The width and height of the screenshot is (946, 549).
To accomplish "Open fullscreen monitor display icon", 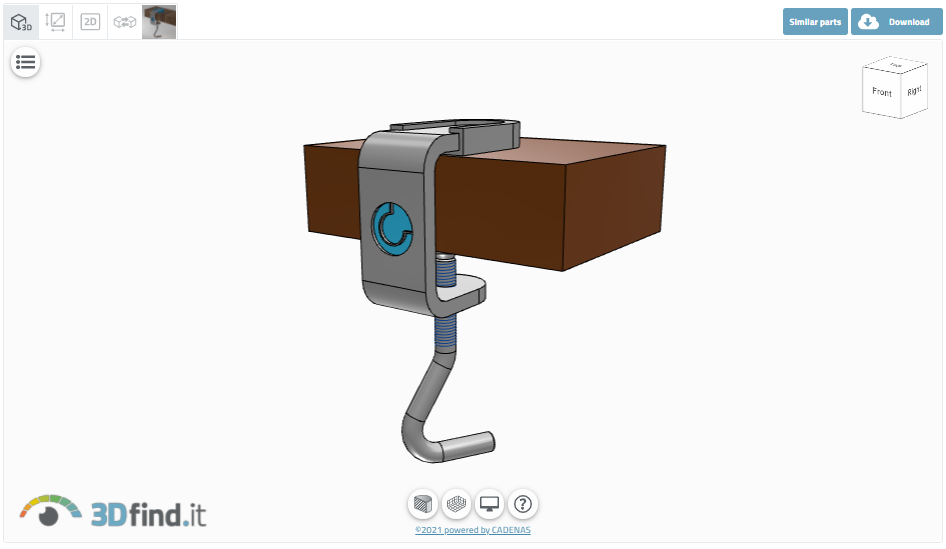I will pos(489,504).
